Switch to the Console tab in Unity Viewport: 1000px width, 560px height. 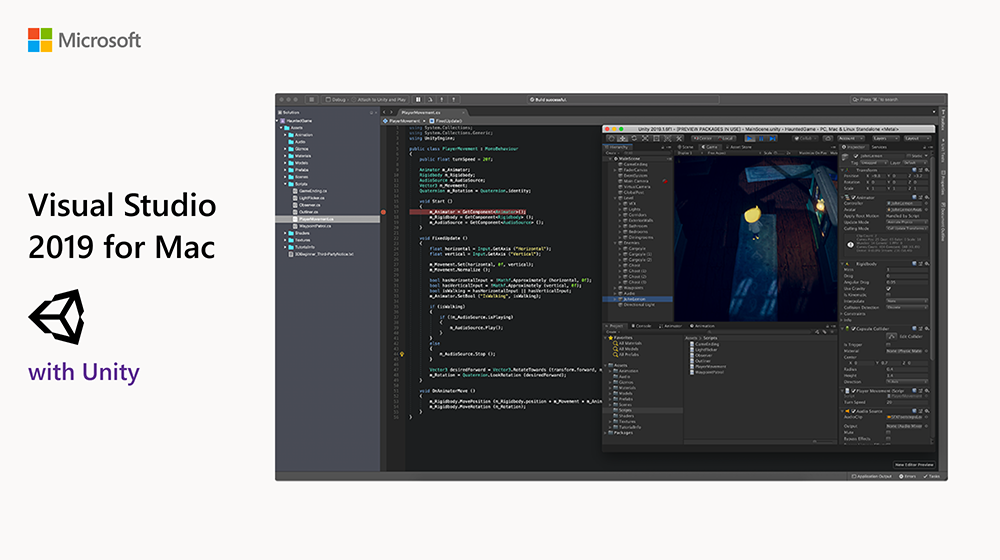click(x=642, y=326)
